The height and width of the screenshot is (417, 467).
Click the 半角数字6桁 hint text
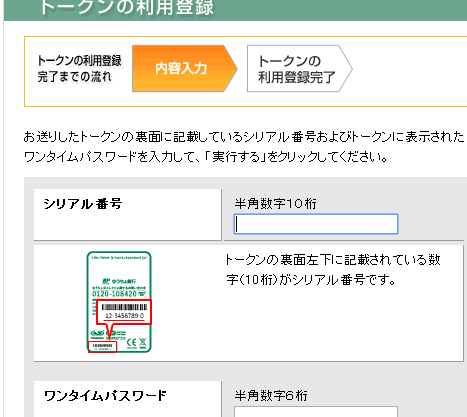271,396
